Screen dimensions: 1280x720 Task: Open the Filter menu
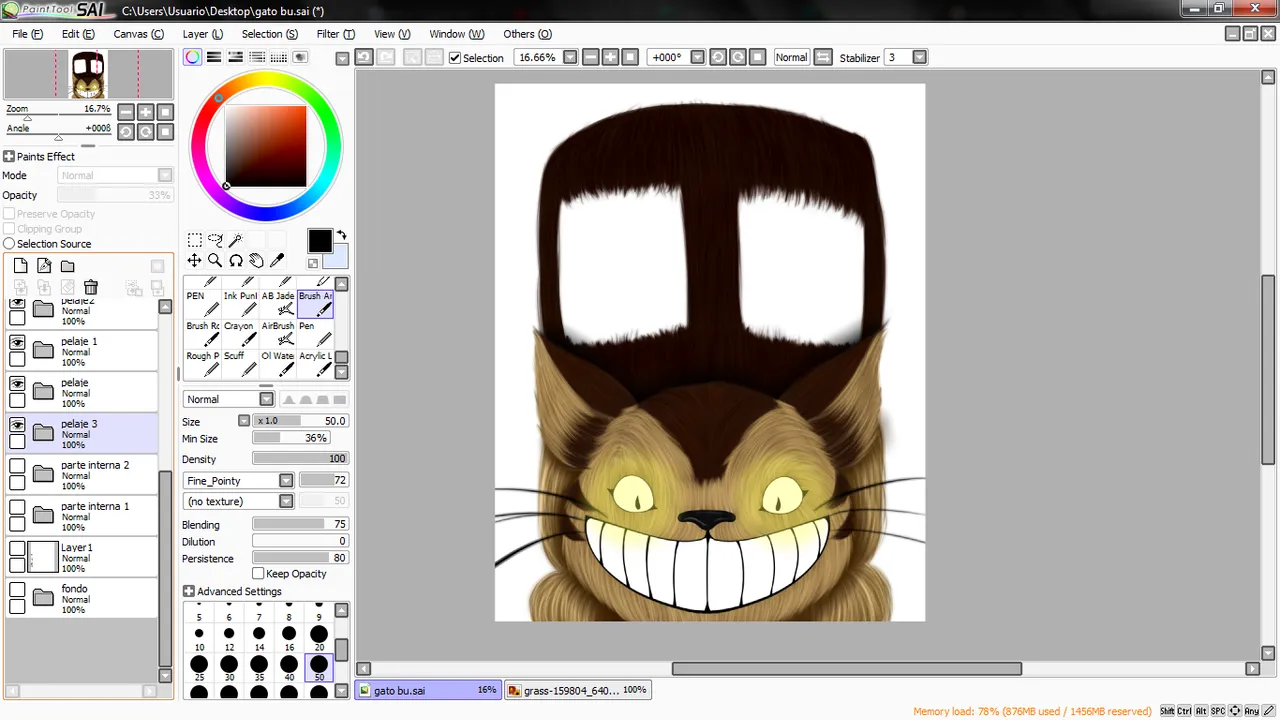tap(335, 34)
